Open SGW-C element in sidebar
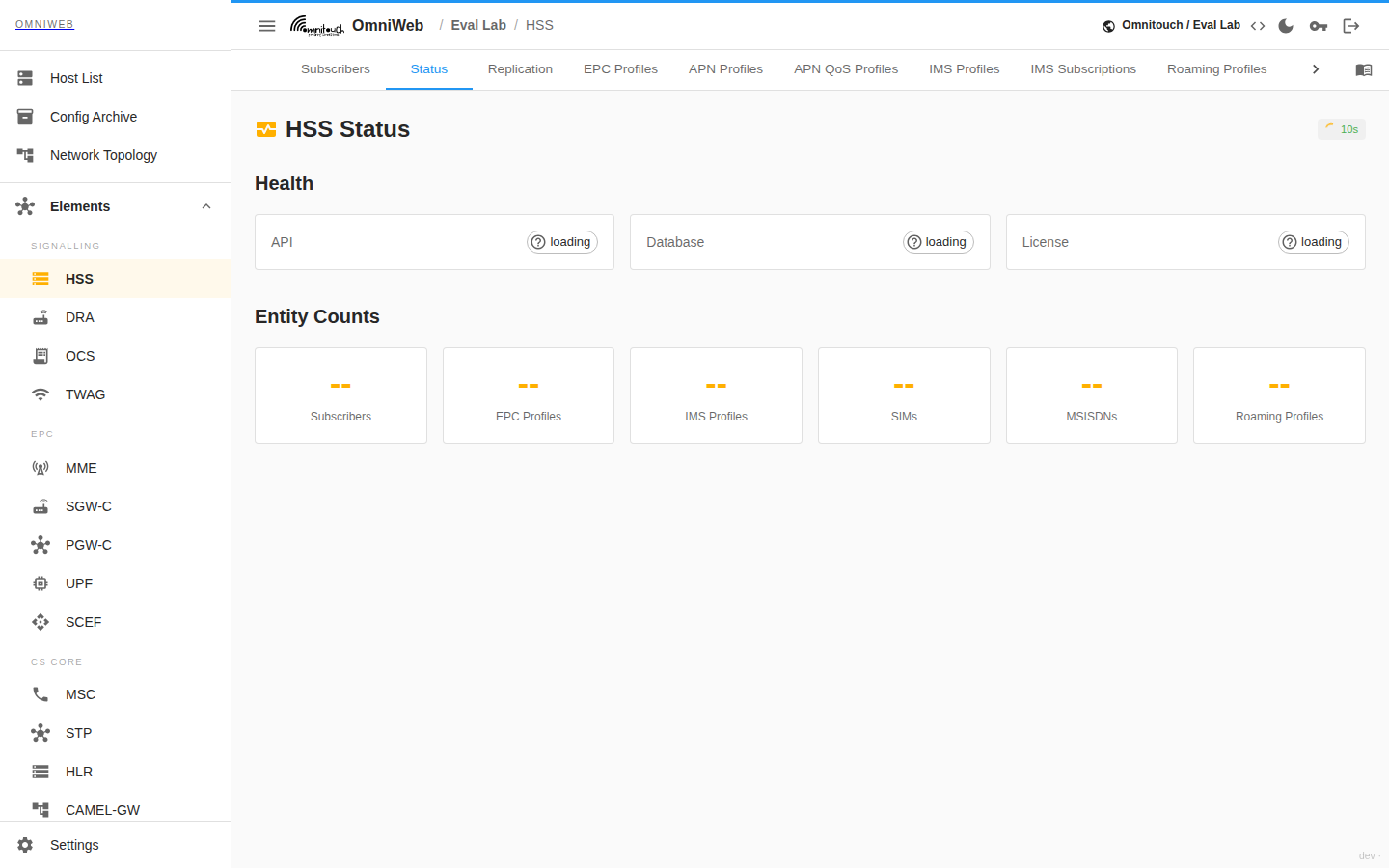Image resolution: width=1389 pixels, height=868 pixels. 116,506
